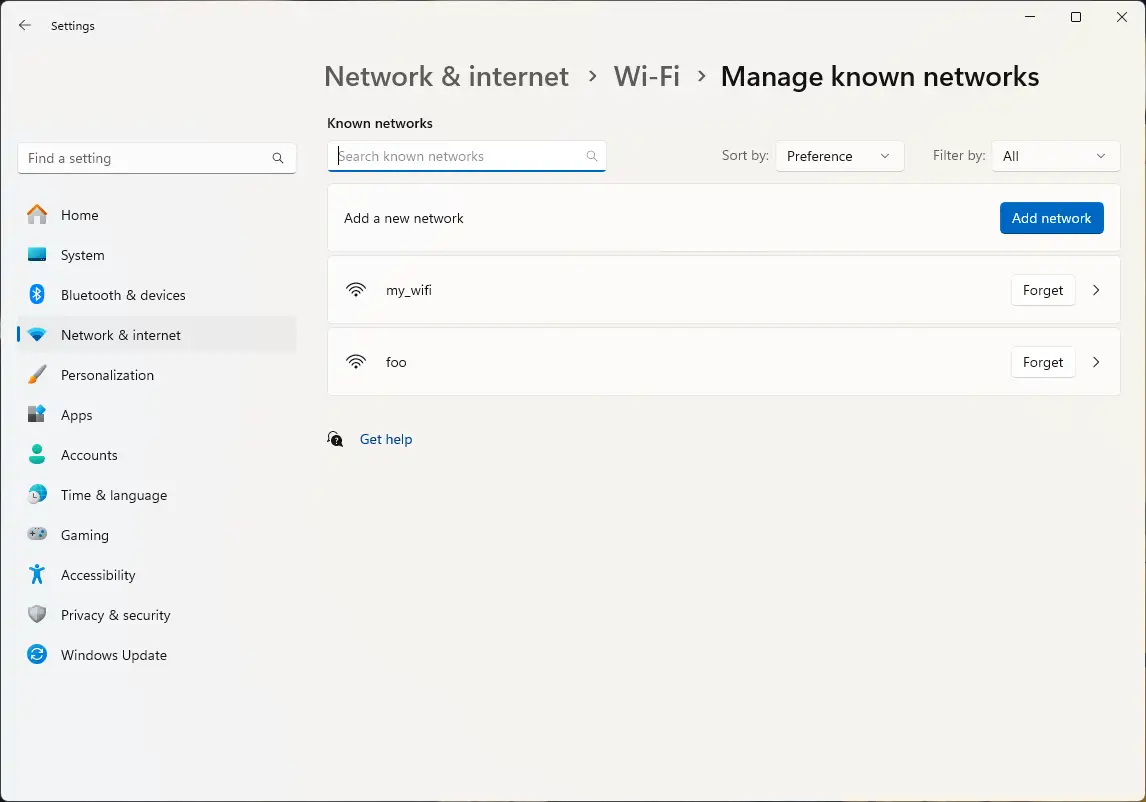Open the Sort by Preference dropdown

(840, 156)
